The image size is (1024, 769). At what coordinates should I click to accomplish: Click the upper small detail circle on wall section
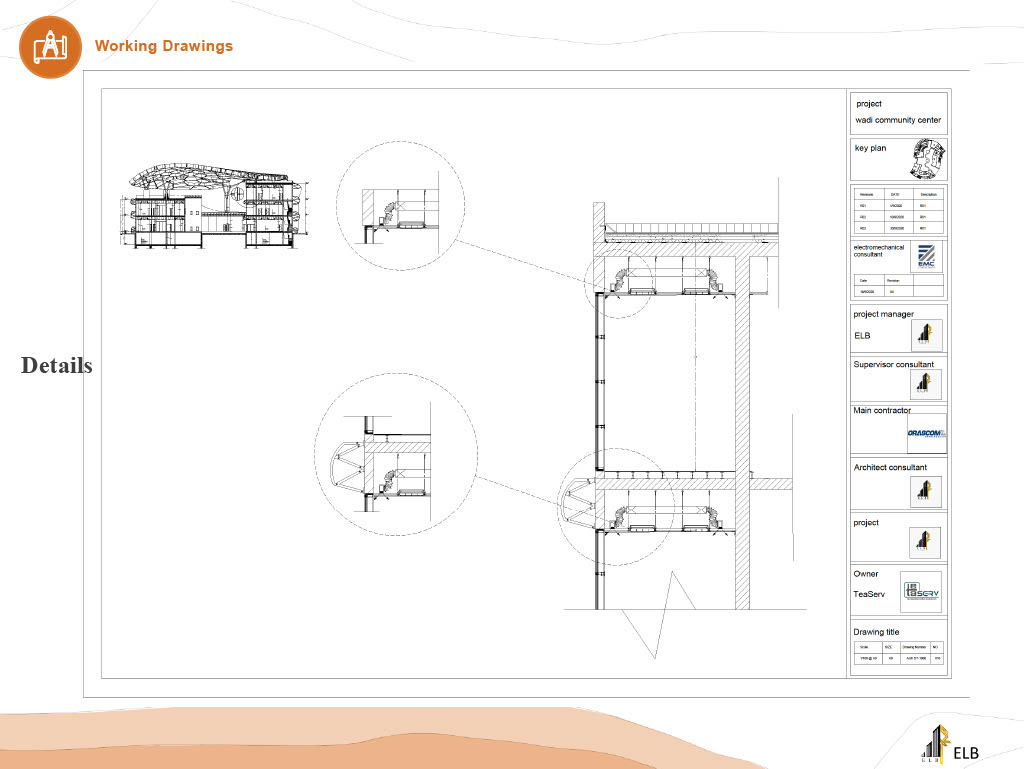[620, 283]
